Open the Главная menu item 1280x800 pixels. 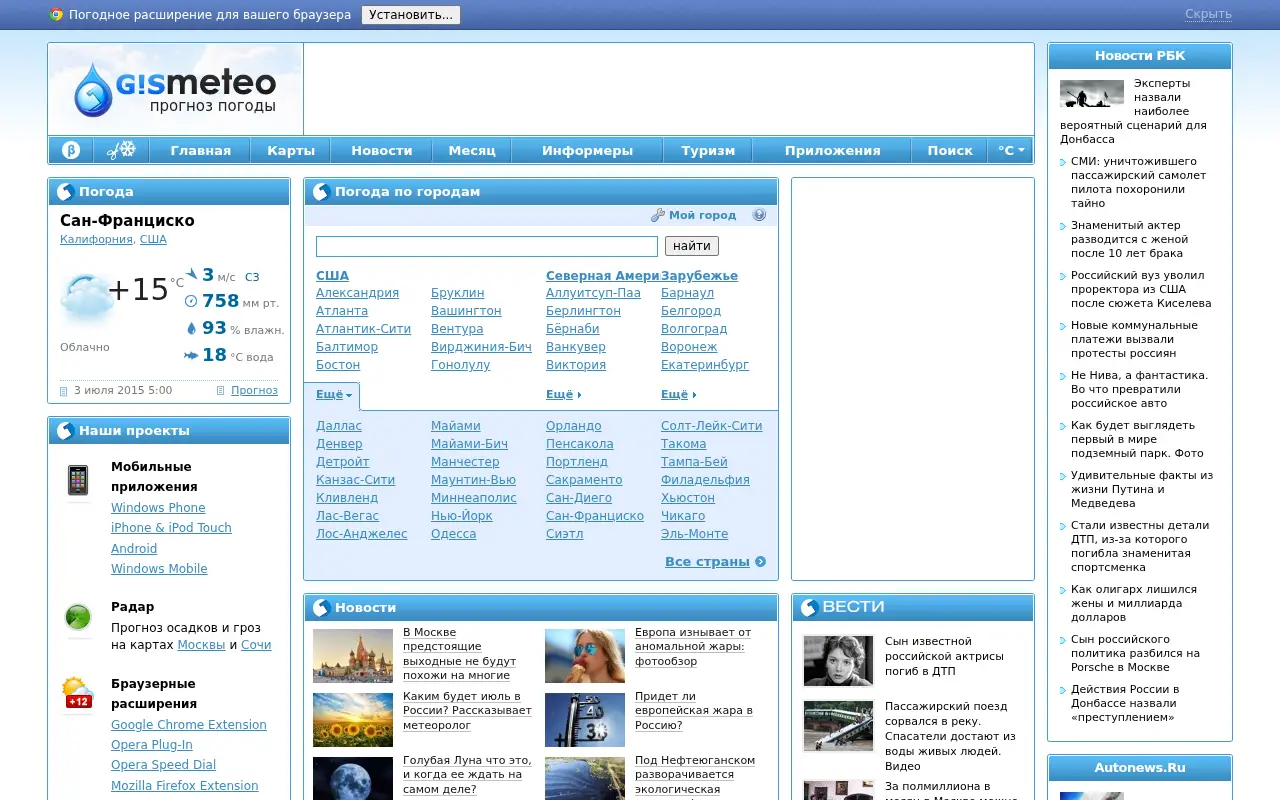201,150
